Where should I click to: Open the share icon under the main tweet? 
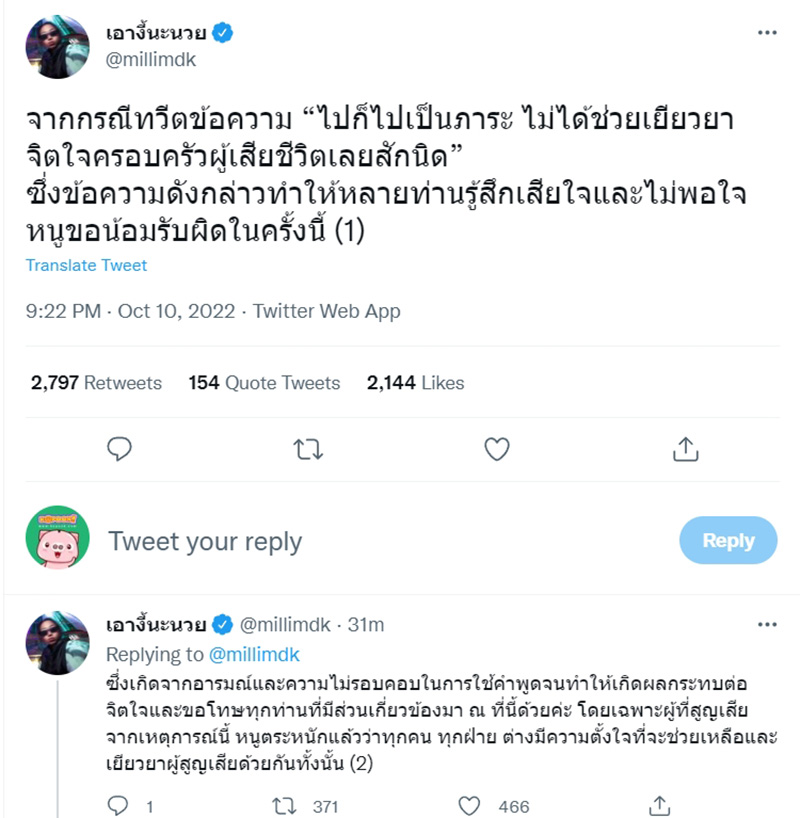(x=687, y=451)
